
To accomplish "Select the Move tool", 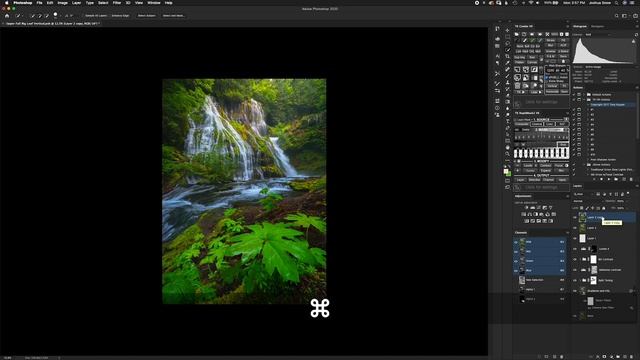I will pos(507,30).
